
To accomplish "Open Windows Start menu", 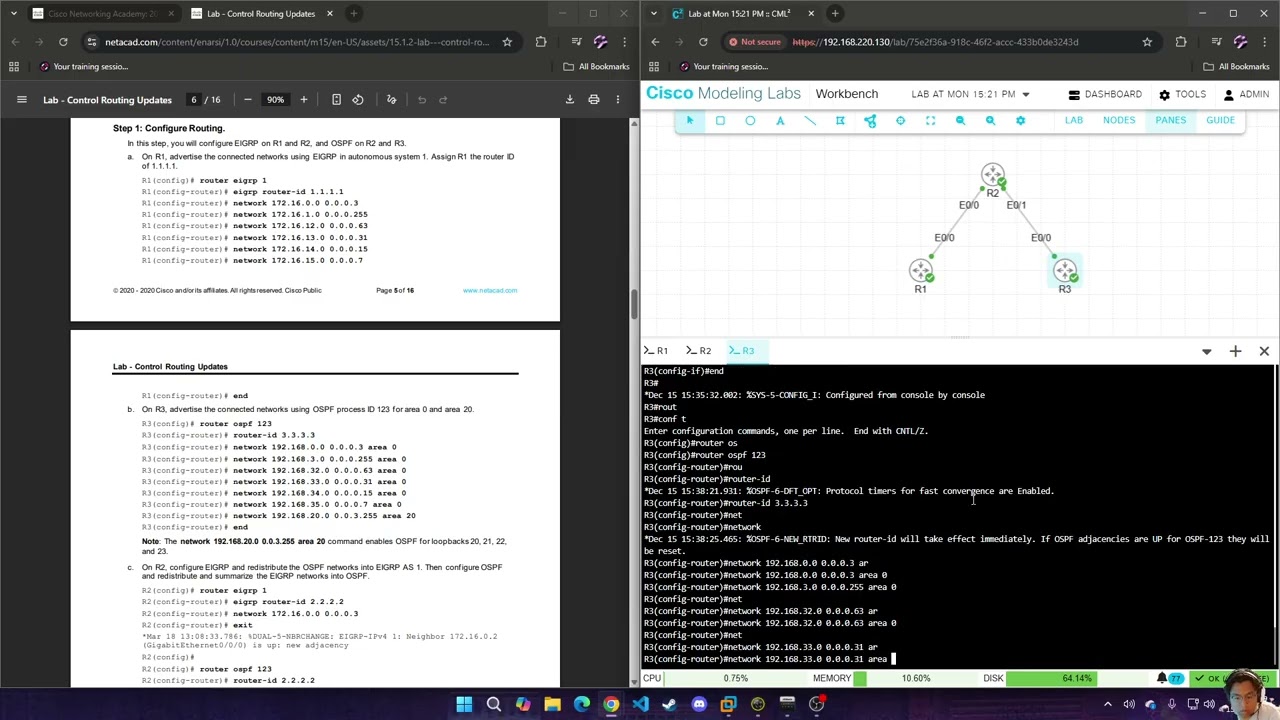I will tap(464, 704).
